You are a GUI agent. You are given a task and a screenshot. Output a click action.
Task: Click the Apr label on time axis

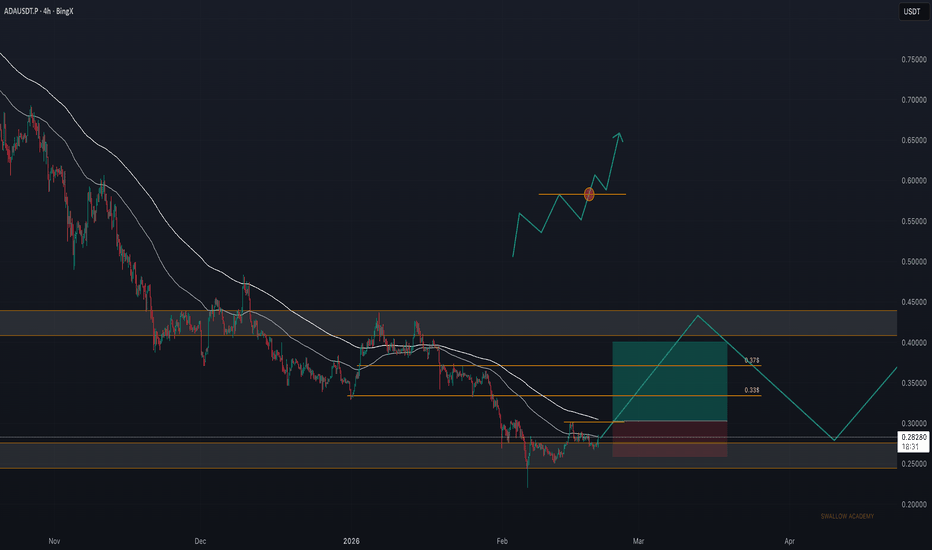tap(790, 539)
